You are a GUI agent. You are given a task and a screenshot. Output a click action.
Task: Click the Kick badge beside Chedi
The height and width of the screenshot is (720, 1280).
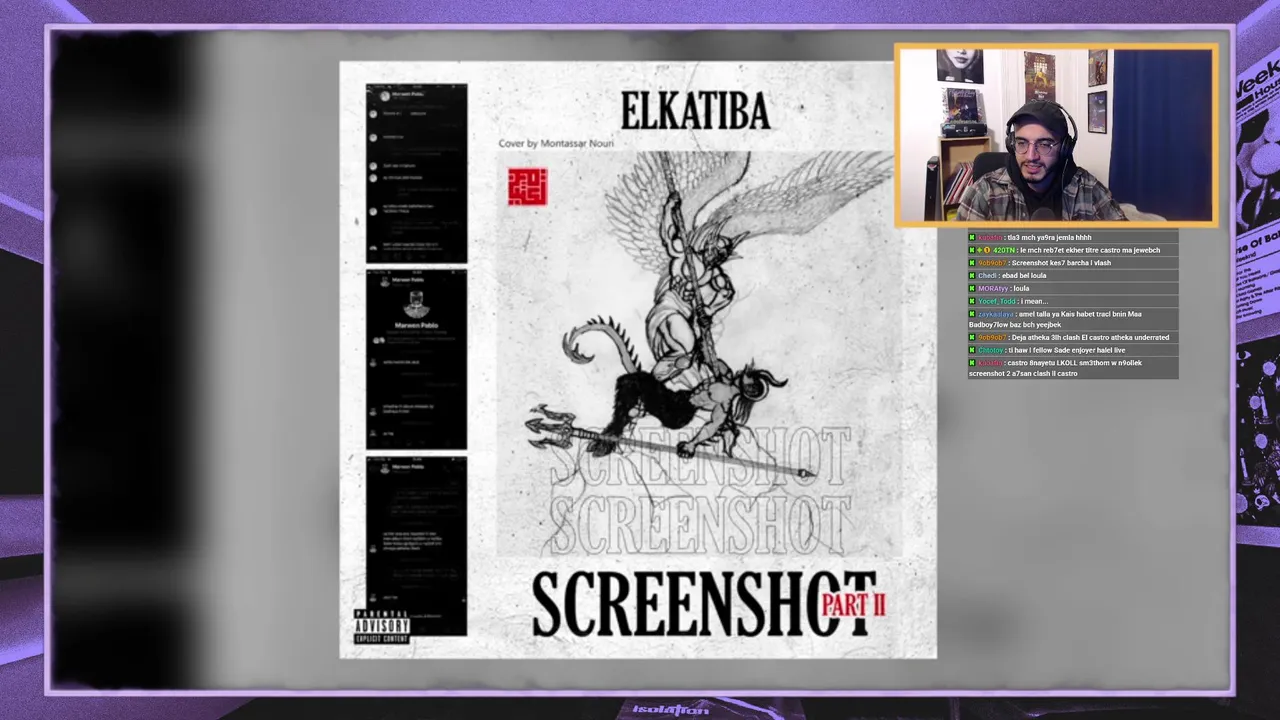[x=972, y=276]
